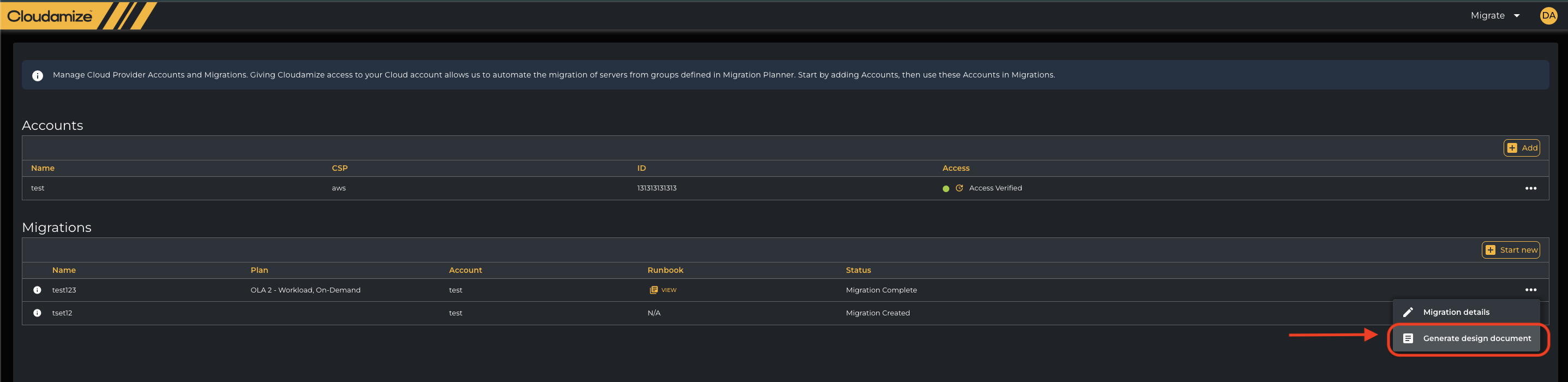Viewport: 1568px width, 382px height.
Task: Add a new cloud account
Action: [1521, 148]
